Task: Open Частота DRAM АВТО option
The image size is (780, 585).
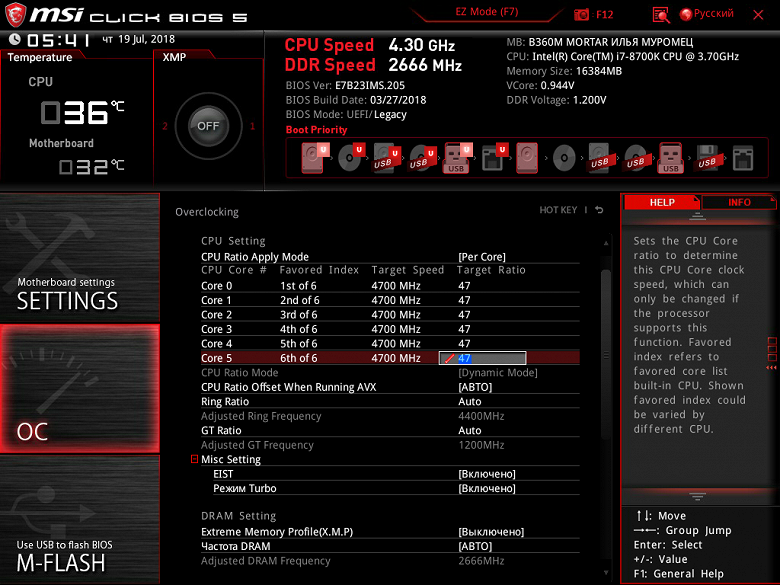Action: (475, 547)
